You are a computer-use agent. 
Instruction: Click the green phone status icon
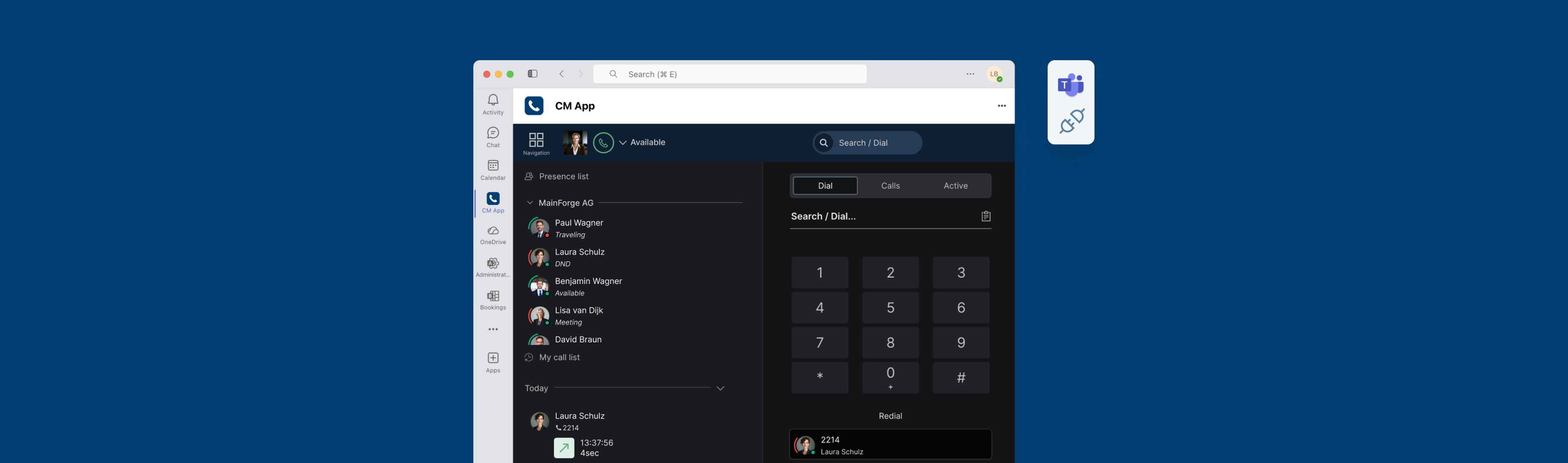[603, 143]
